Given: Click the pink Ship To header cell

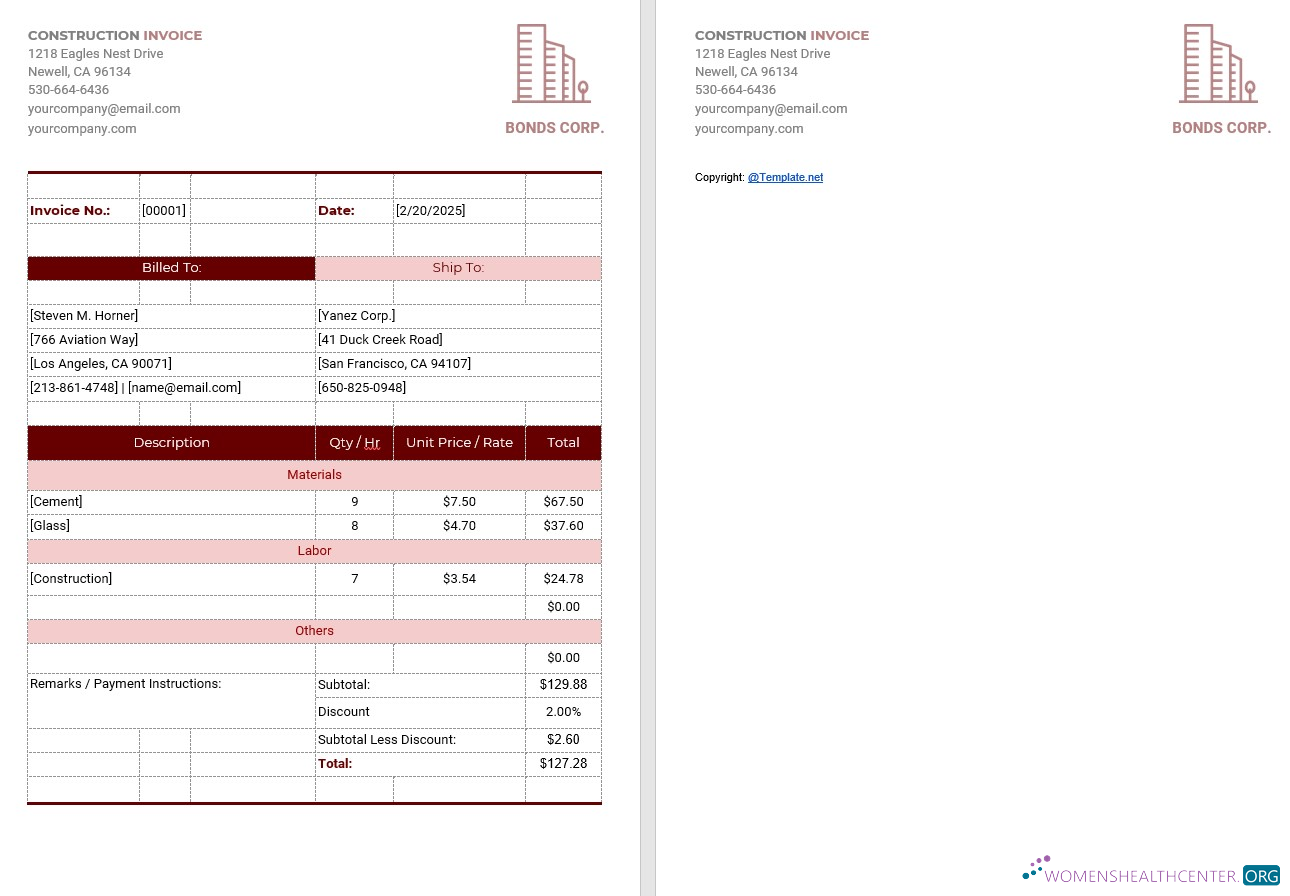Looking at the screenshot, I should pos(458,267).
